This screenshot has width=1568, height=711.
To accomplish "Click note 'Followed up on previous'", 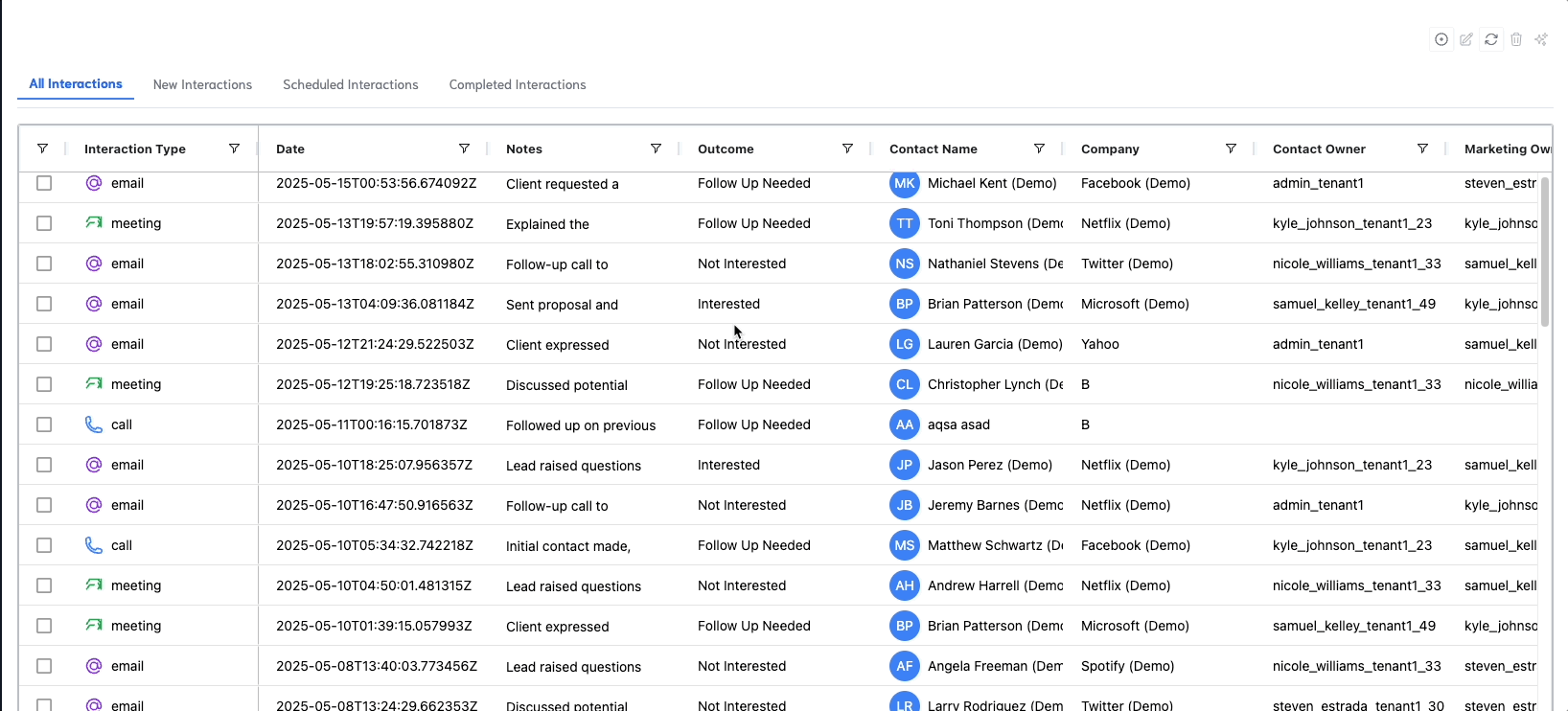I will pyautogui.click(x=581, y=425).
